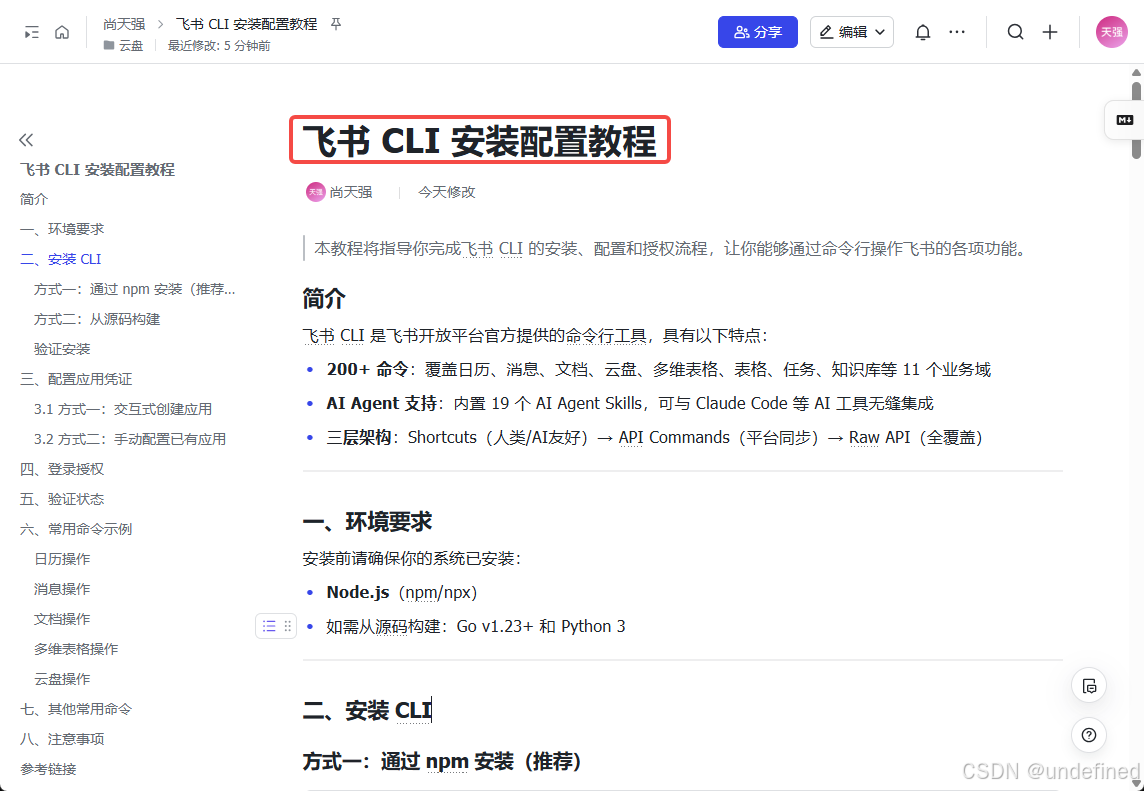Open author avatar beside 尚天强 under title
Screen dimensions: 1144x791
point(315,192)
